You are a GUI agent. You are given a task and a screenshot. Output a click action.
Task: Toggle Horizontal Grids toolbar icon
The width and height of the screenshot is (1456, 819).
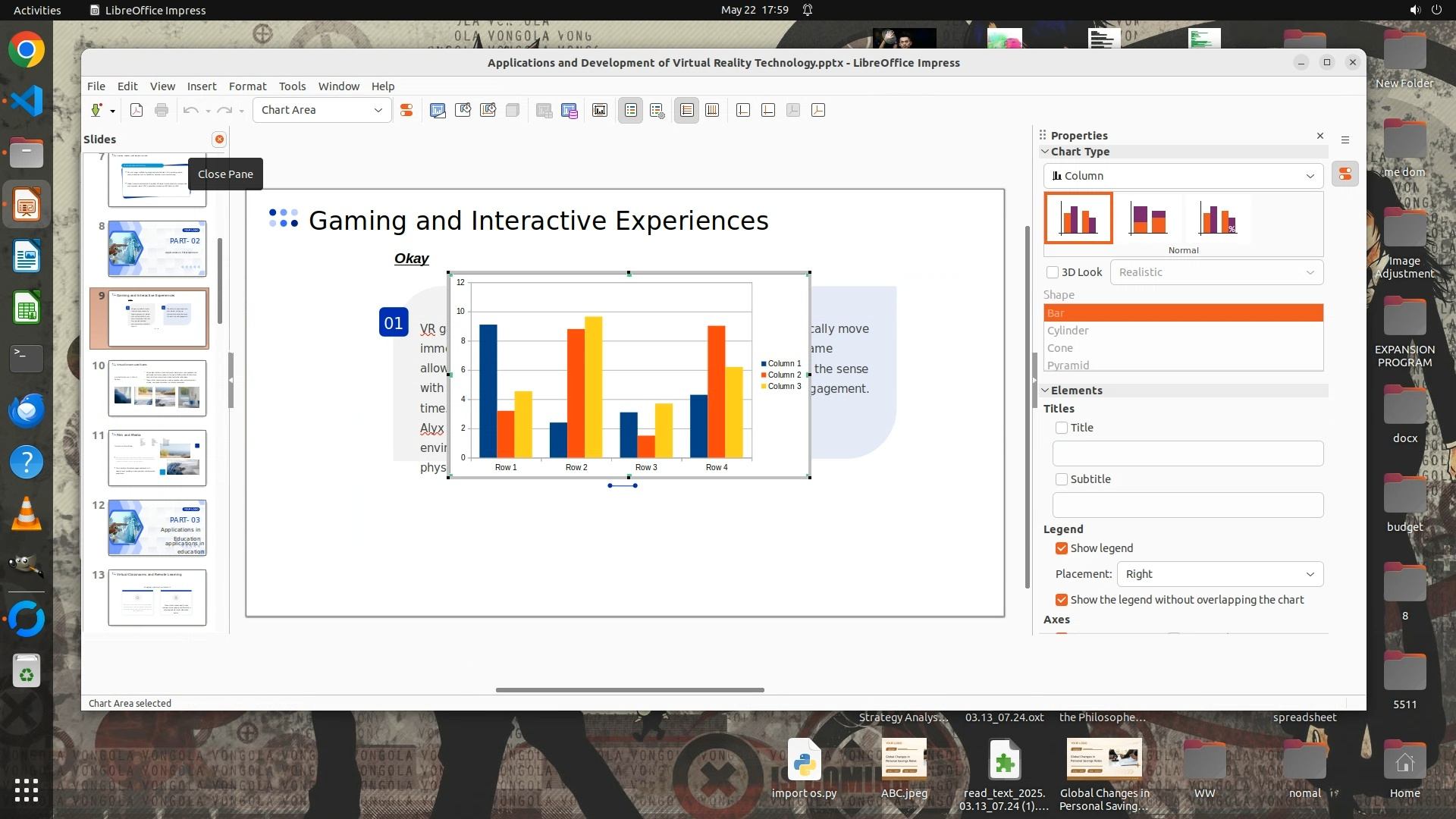687,110
